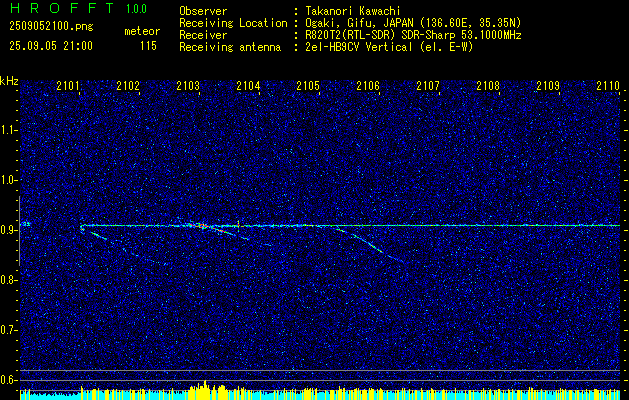Click time marker 2107
This screenshot has height=400, width=629.
click(428, 85)
